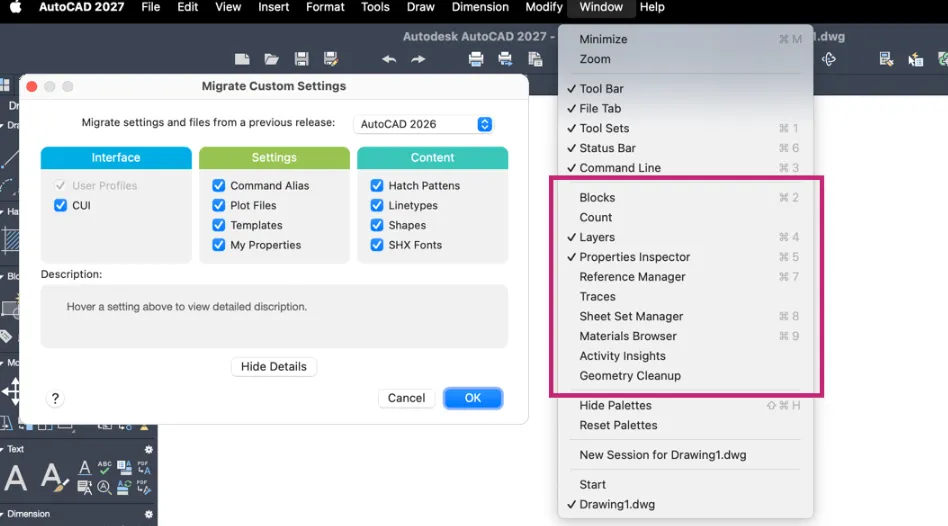The height and width of the screenshot is (526, 948).
Task: Open the Apple menu
Action: (15, 7)
